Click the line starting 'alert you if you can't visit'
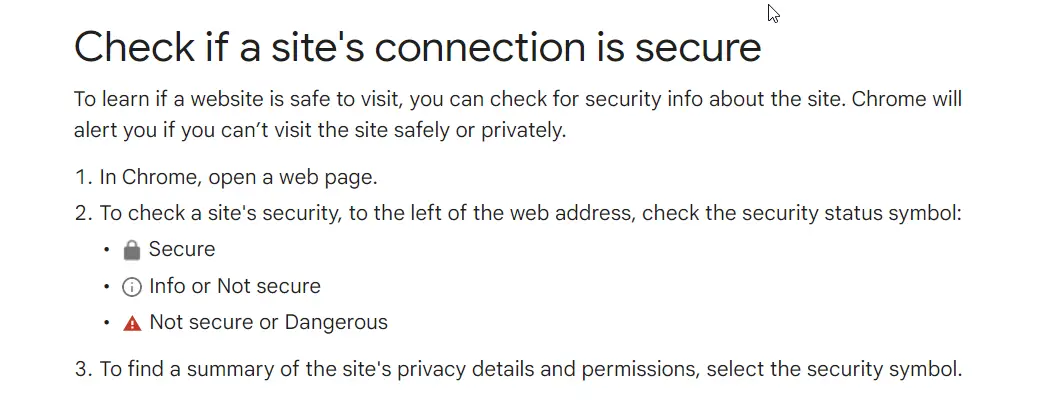This screenshot has height=411, width=1046. click(320, 130)
